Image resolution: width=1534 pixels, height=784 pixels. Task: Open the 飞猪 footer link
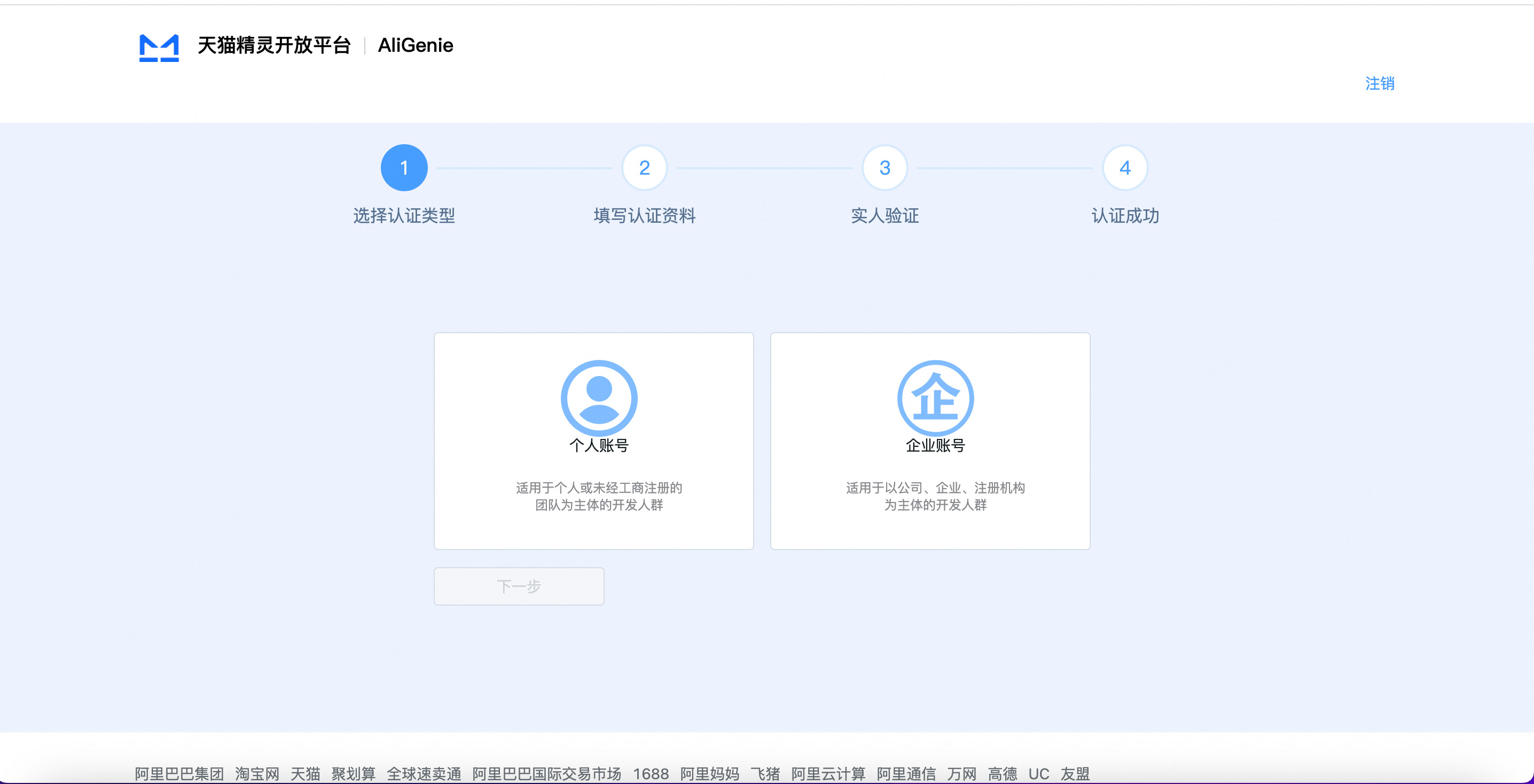pos(765,774)
